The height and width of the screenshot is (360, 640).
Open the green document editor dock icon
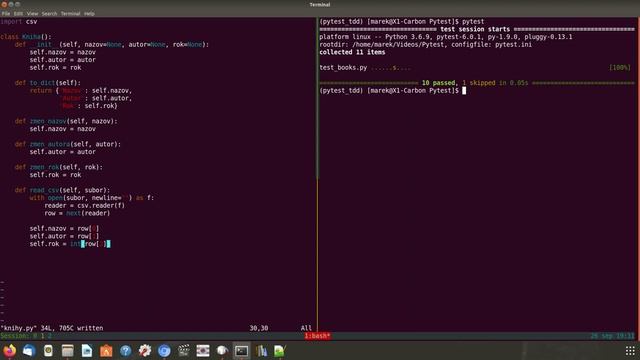click(280, 351)
